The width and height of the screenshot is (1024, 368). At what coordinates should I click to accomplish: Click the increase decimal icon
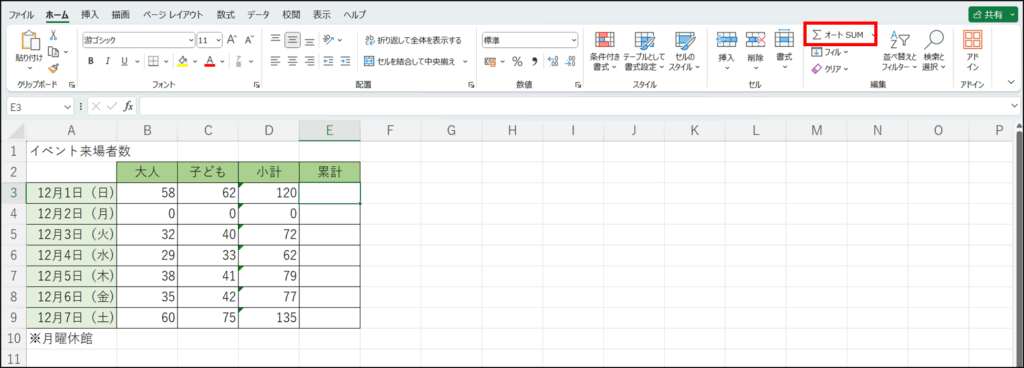(x=553, y=61)
